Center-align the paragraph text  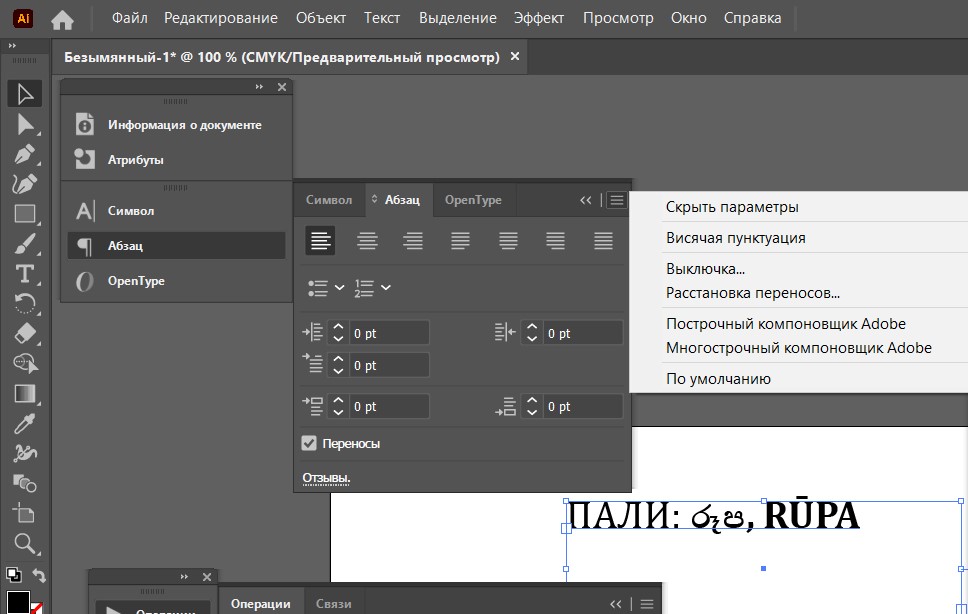tap(368, 241)
